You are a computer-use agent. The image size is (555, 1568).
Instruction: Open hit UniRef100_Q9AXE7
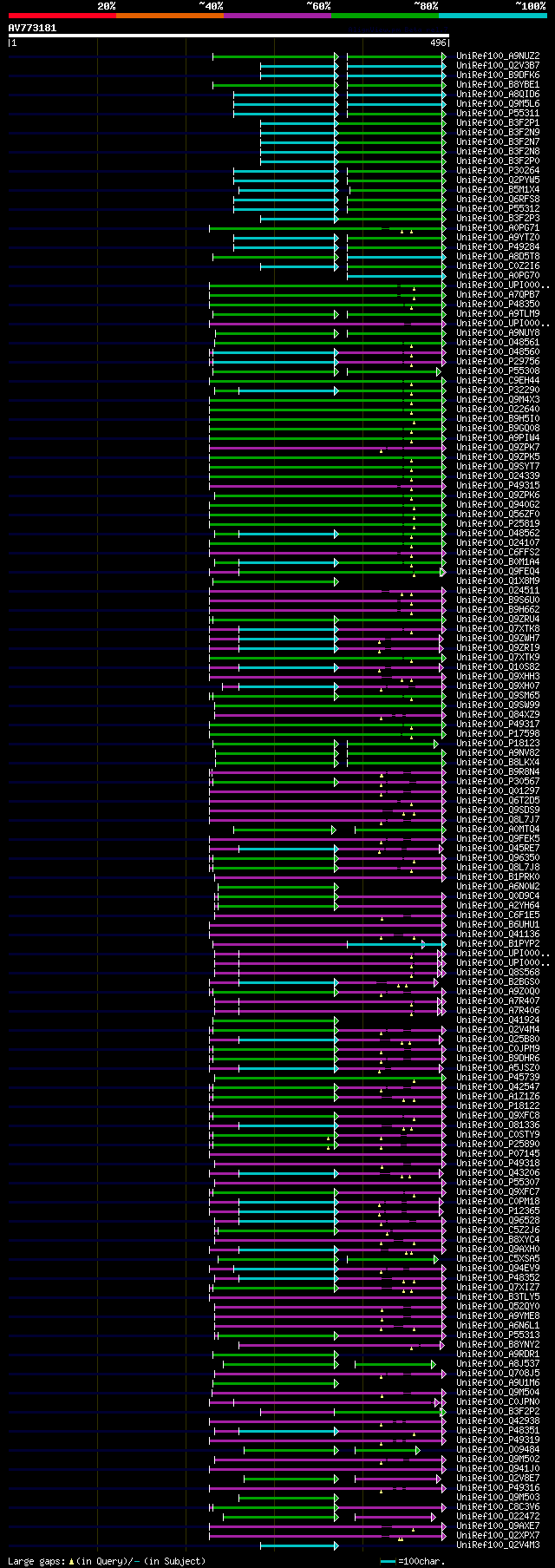pos(498,1525)
